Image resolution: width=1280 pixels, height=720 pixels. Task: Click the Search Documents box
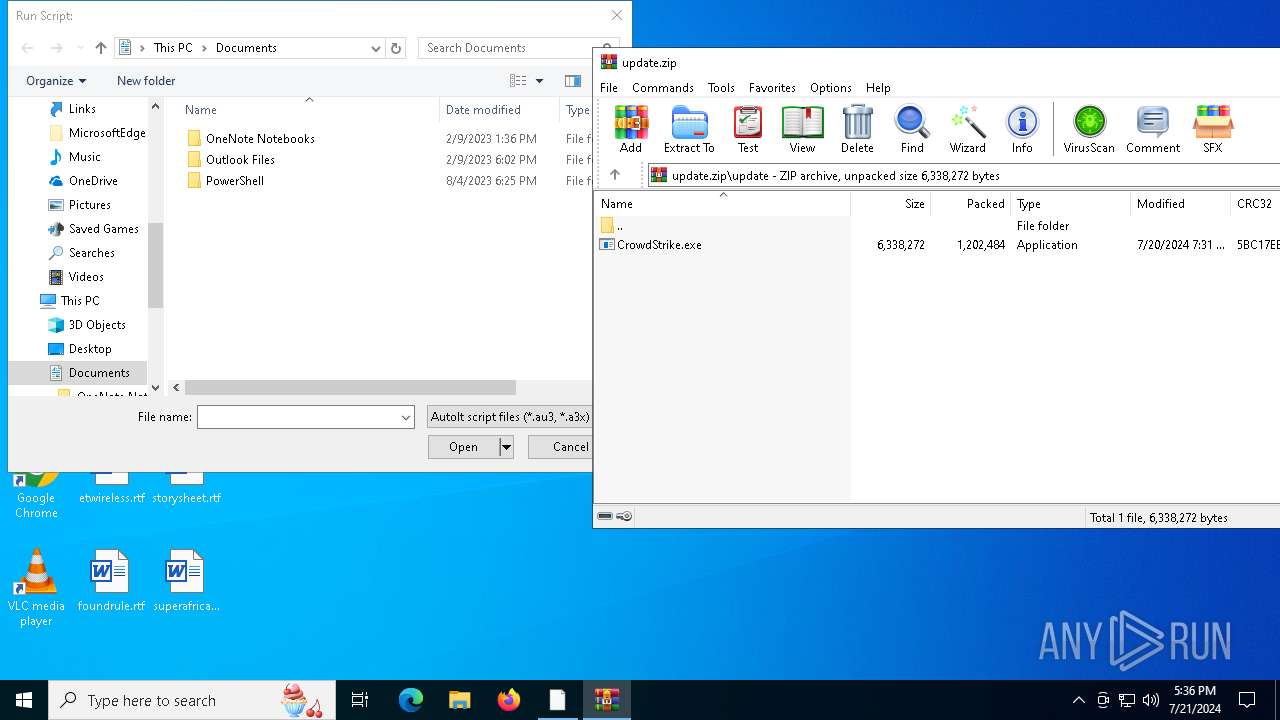[x=504, y=48]
